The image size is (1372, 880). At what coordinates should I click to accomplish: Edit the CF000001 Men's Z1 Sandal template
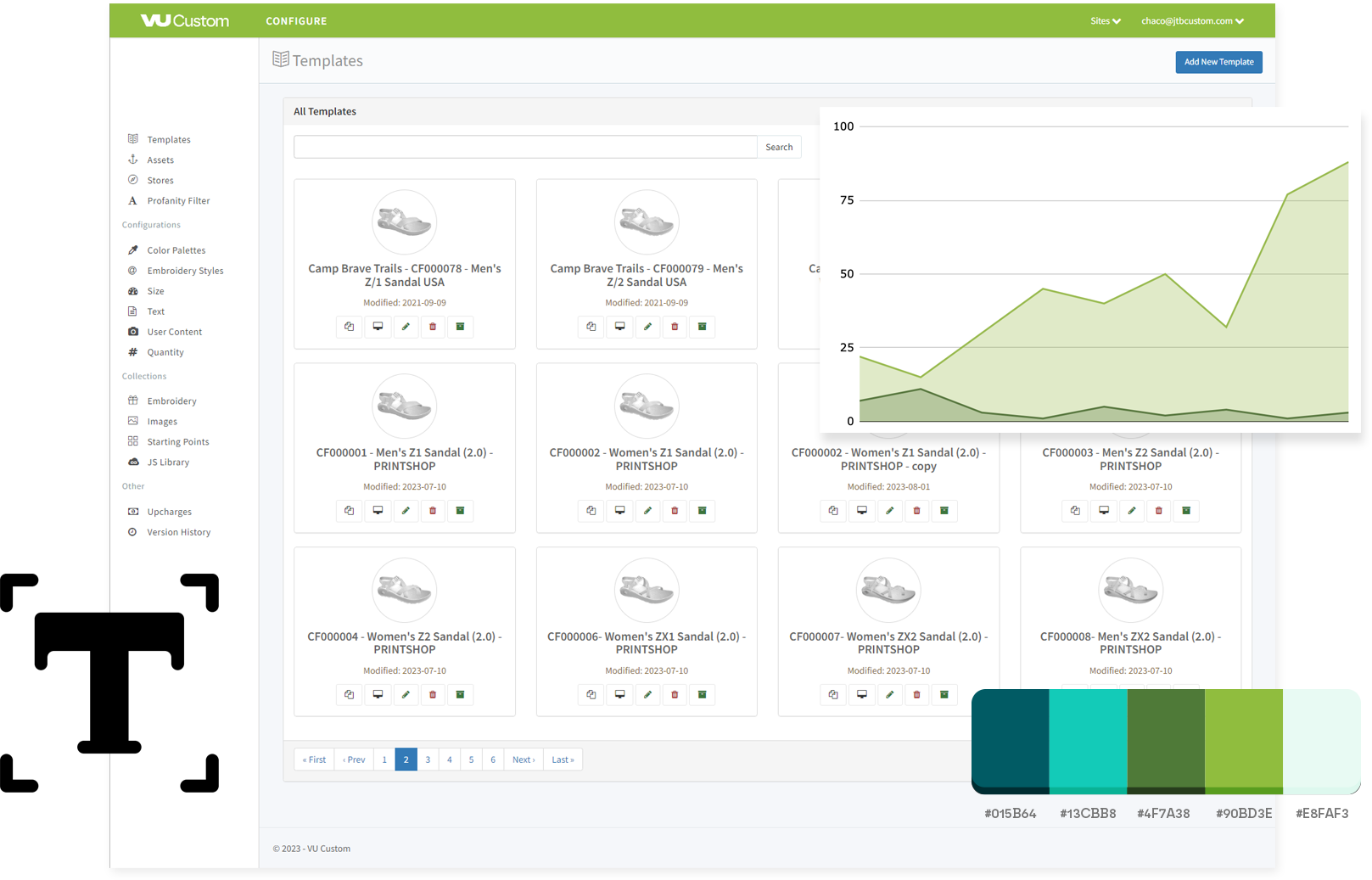pos(406,511)
